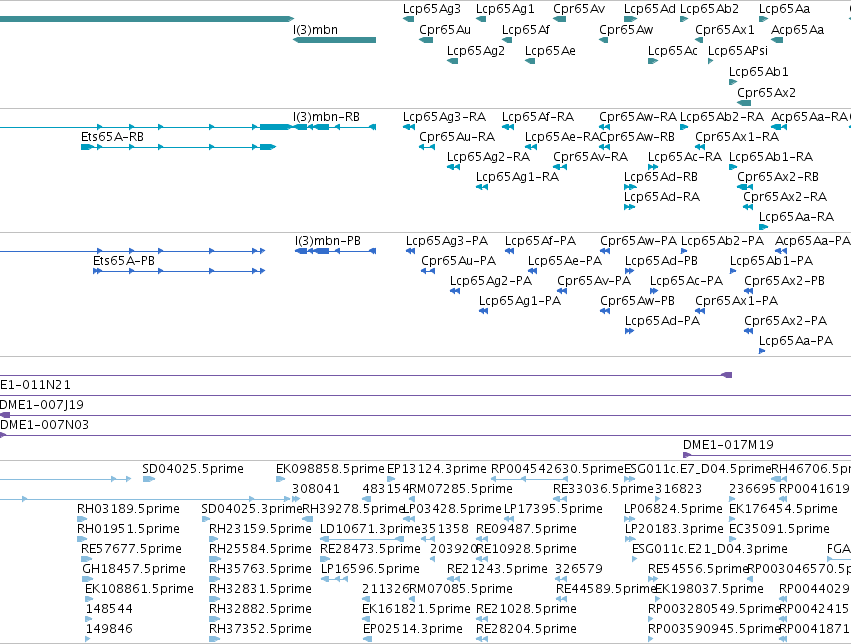Click transcript Lcp65Ag1-RA
The image size is (851, 644).
pyautogui.click(x=517, y=177)
